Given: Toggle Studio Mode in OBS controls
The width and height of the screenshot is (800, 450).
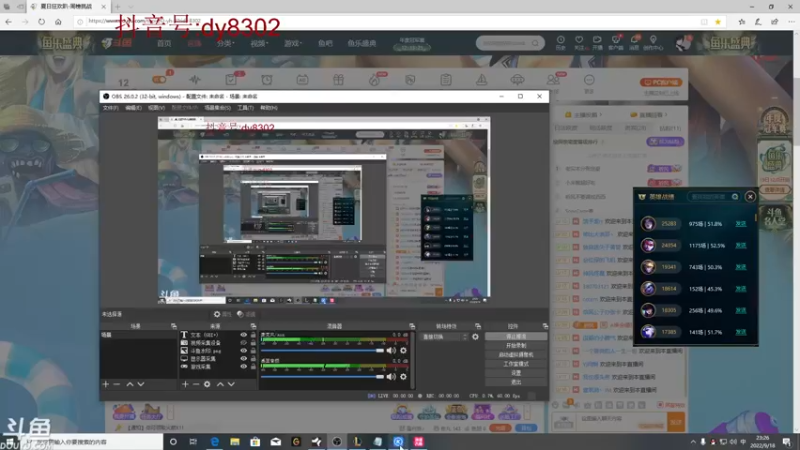Looking at the screenshot, I should click(516, 364).
